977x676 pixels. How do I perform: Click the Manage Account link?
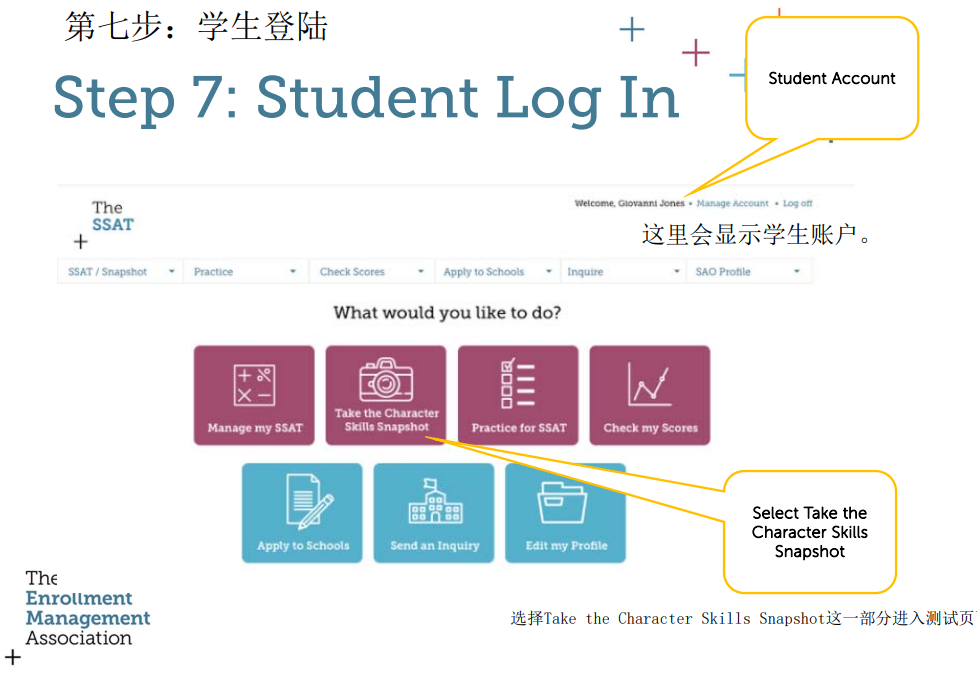(732, 203)
